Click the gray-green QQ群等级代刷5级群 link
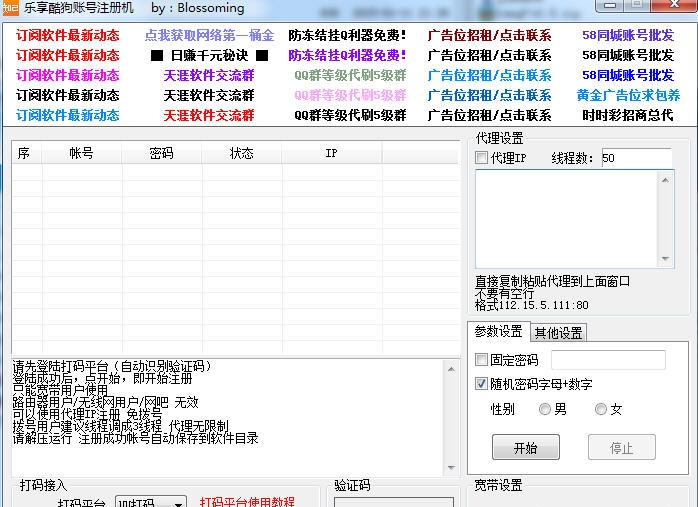Screen dimensions: 698x507 [350, 75]
